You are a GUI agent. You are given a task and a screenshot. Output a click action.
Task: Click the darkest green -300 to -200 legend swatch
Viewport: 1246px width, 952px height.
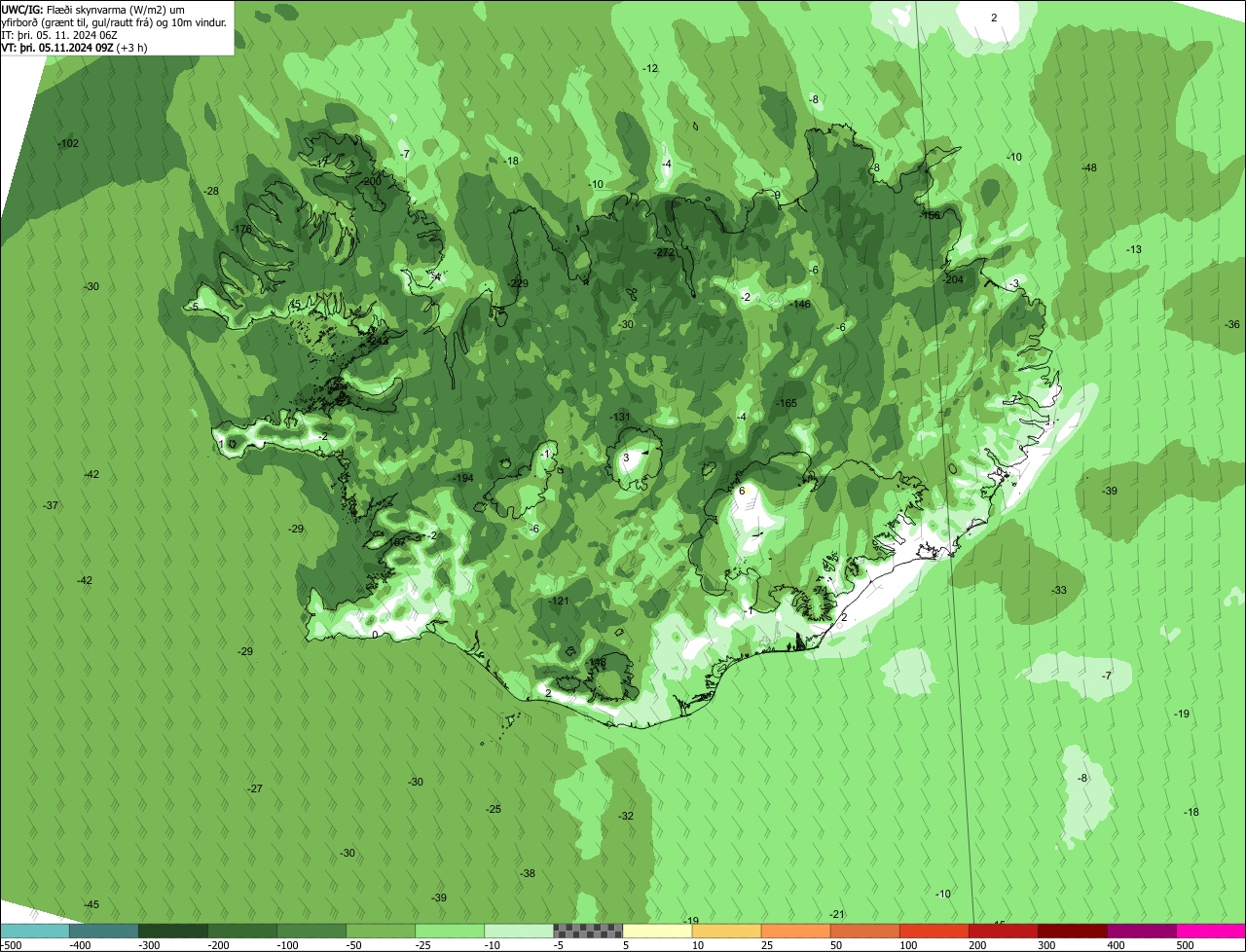pyautogui.click(x=173, y=931)
